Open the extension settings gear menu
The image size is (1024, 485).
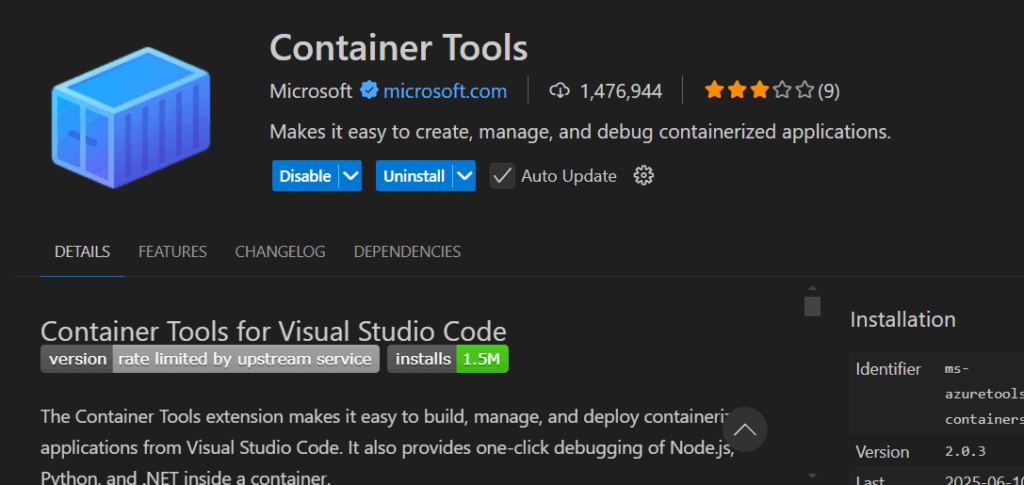[x=644, y=176]
